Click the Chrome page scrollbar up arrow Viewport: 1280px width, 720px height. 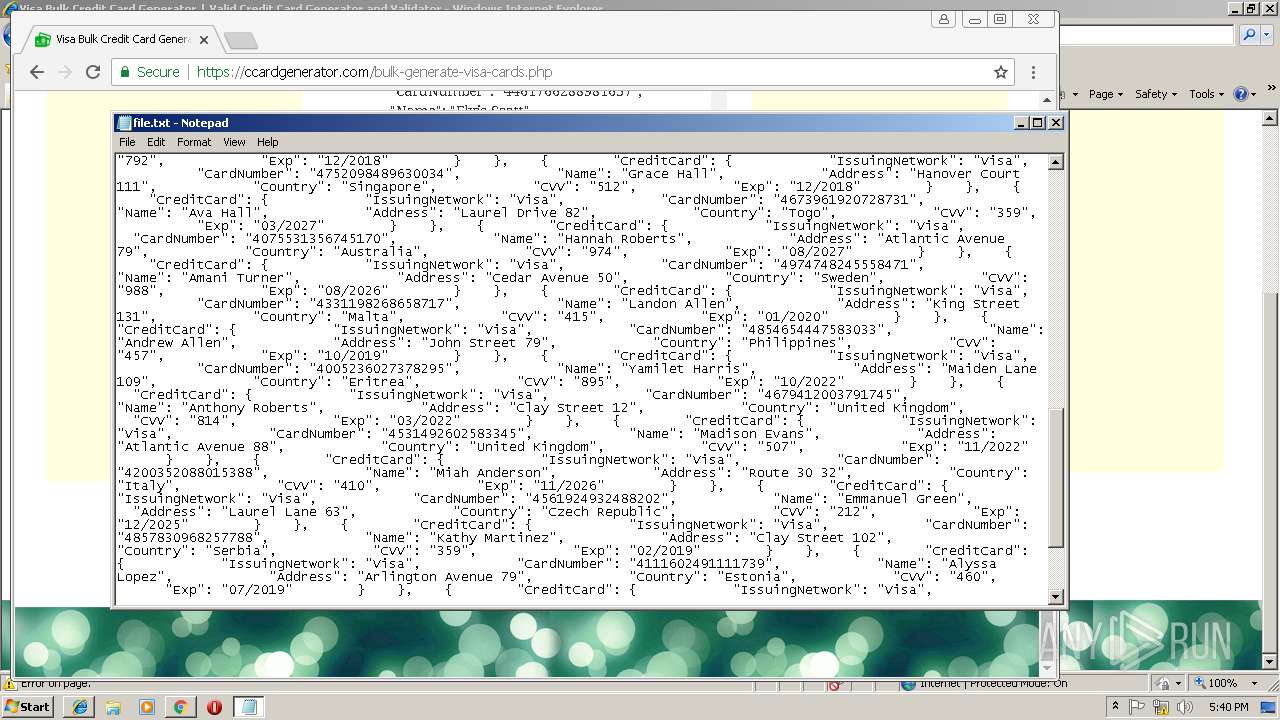(x=1048, y=99)
